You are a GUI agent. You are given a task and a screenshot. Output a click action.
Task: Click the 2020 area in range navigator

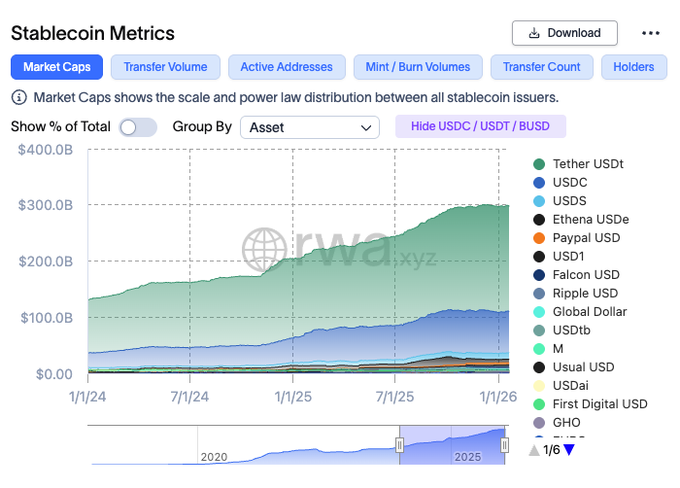pyautogui.click(x=214, y=456)
